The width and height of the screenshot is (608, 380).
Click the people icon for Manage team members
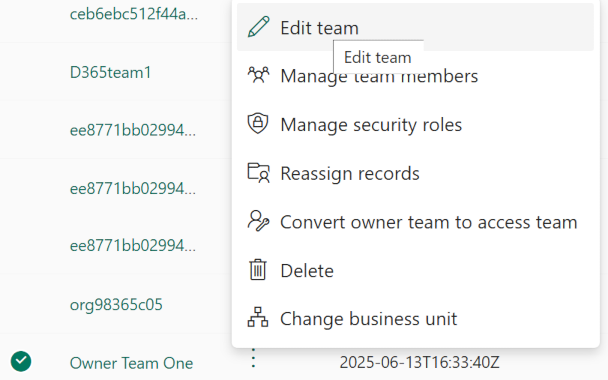coord(258,75)
